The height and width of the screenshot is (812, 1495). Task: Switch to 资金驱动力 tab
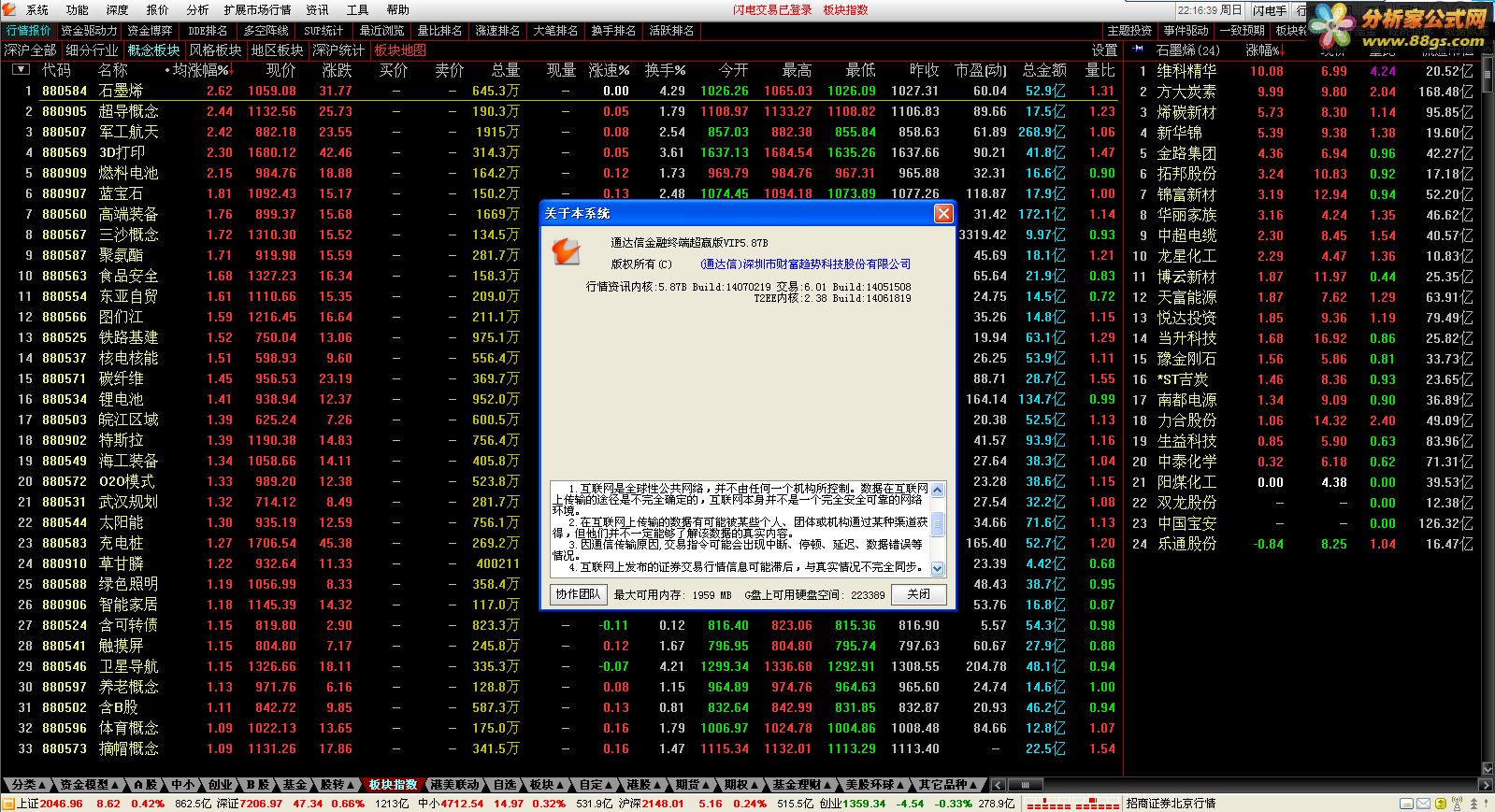(x=89, y=31)
